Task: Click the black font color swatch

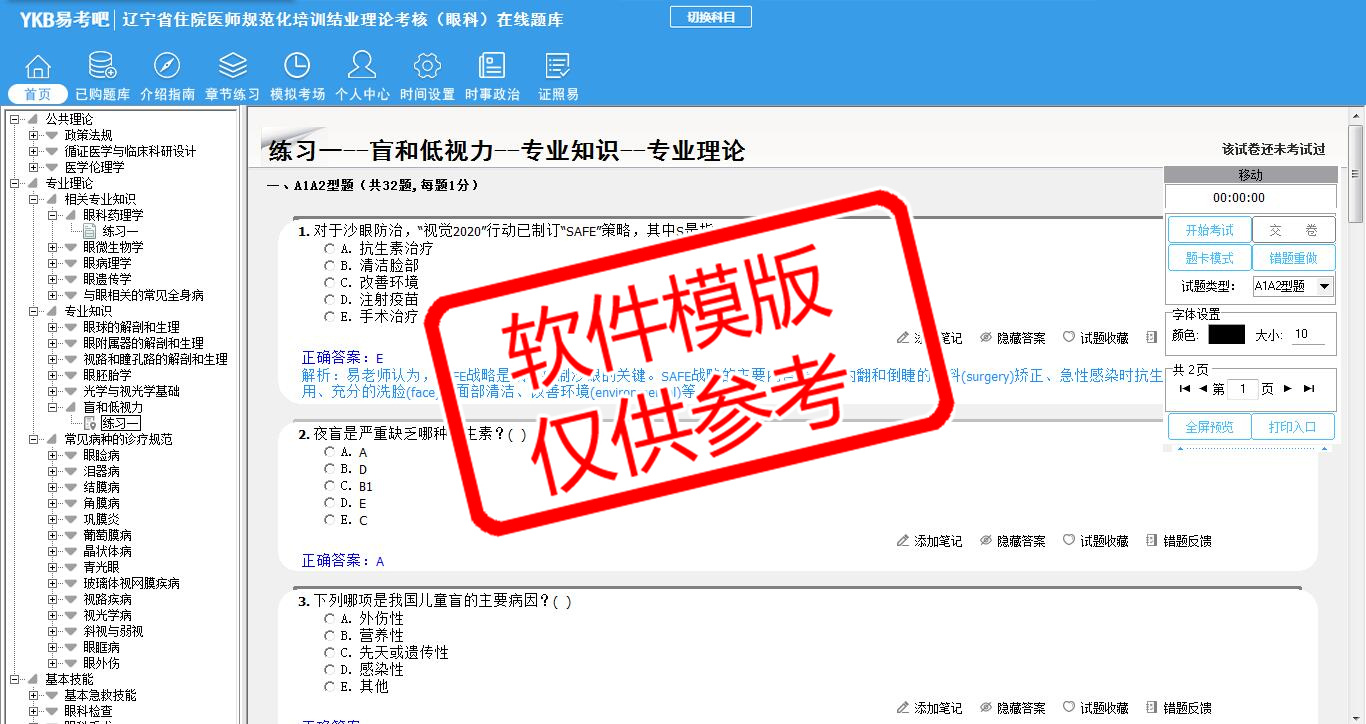Action: click(1226, 335)
